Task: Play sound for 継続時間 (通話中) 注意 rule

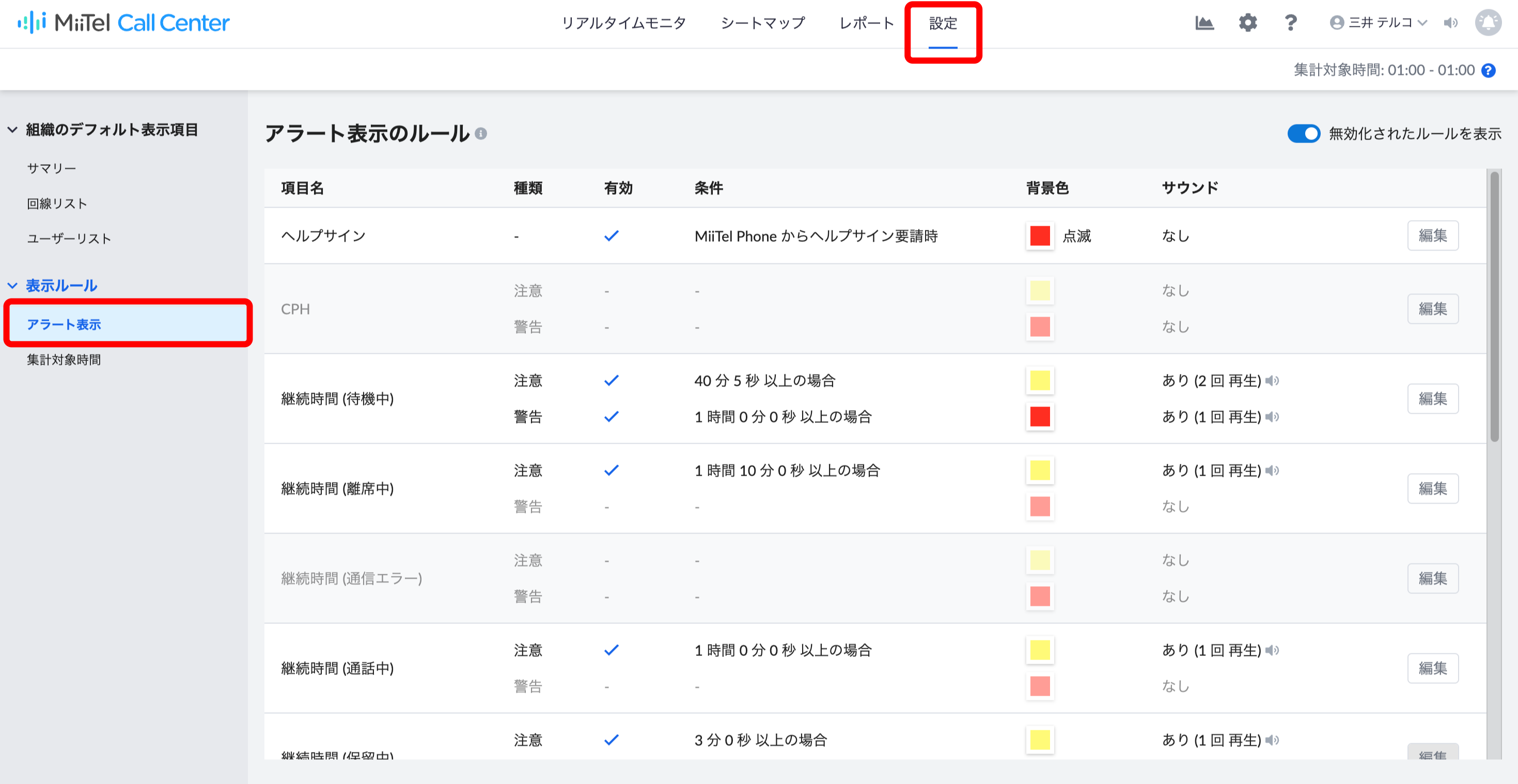Action: point(1272,650)
